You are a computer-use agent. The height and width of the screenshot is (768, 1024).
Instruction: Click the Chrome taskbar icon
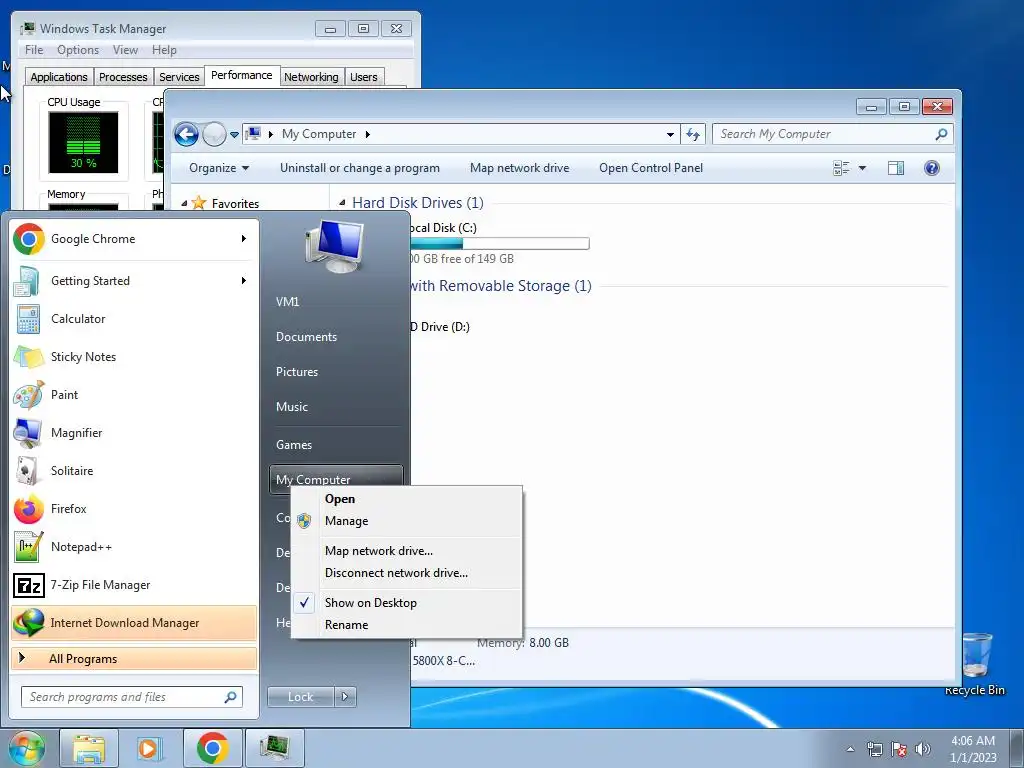[212, 748]
